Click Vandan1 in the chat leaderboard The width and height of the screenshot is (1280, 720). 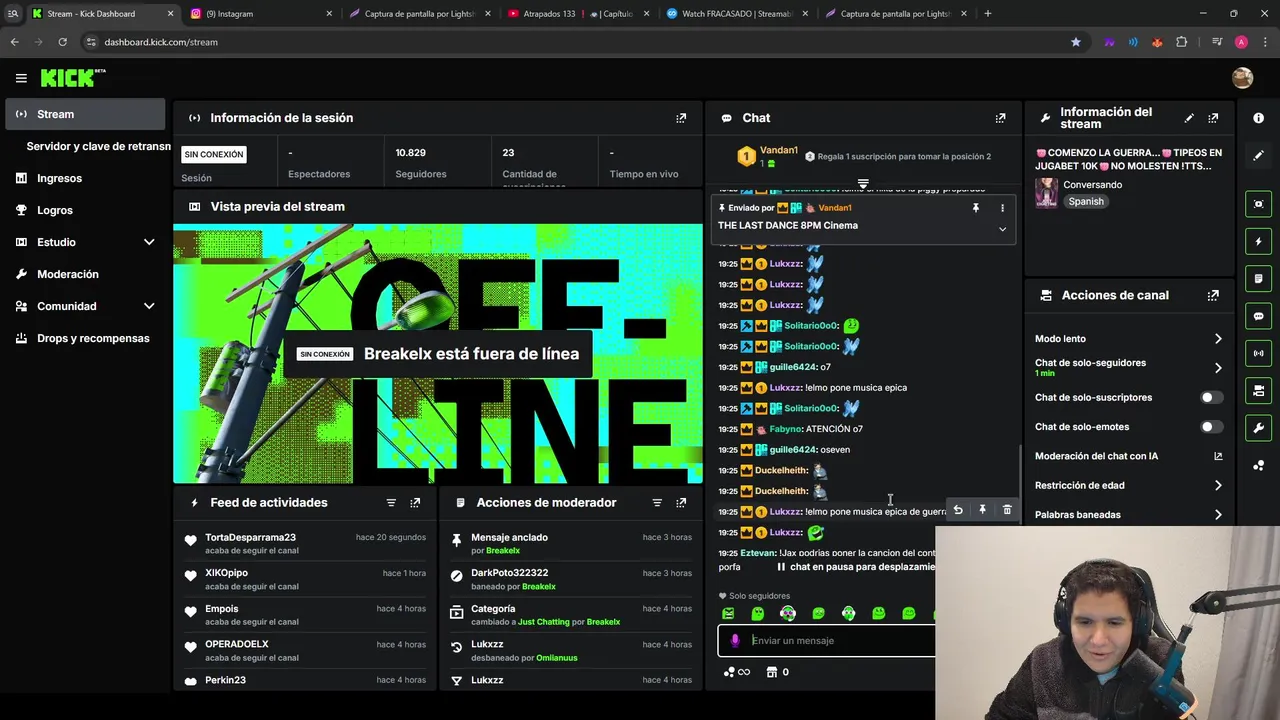click(778, 151)
